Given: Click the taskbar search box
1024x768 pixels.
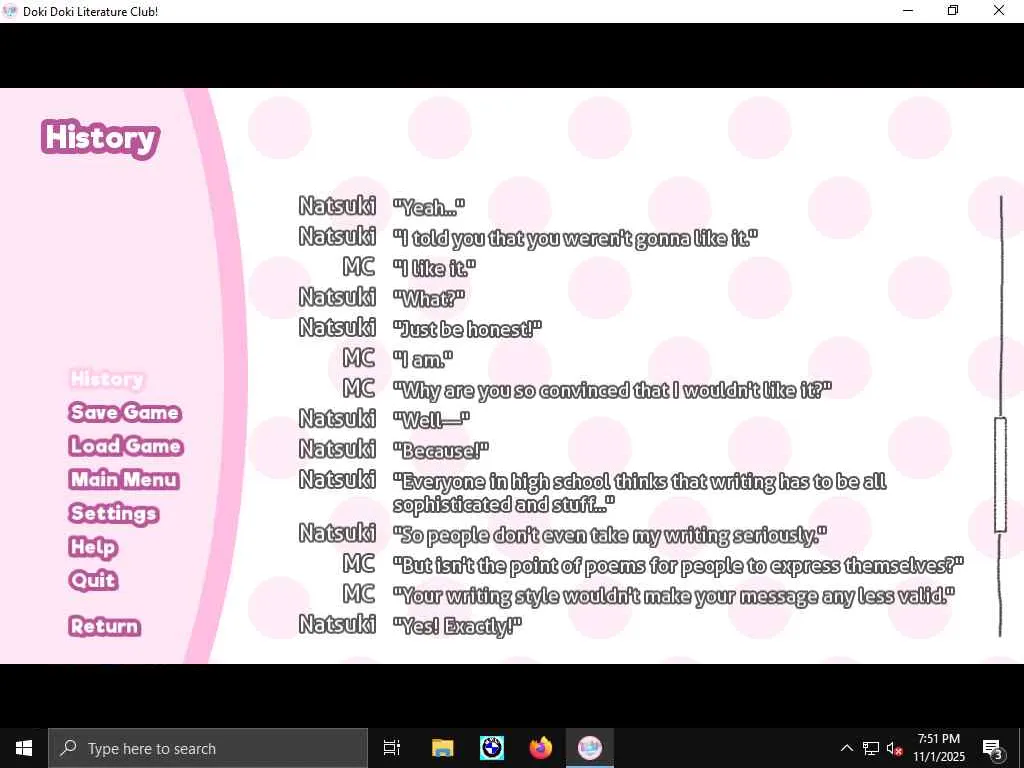Looking at the screenshot, I should point(208,748).
